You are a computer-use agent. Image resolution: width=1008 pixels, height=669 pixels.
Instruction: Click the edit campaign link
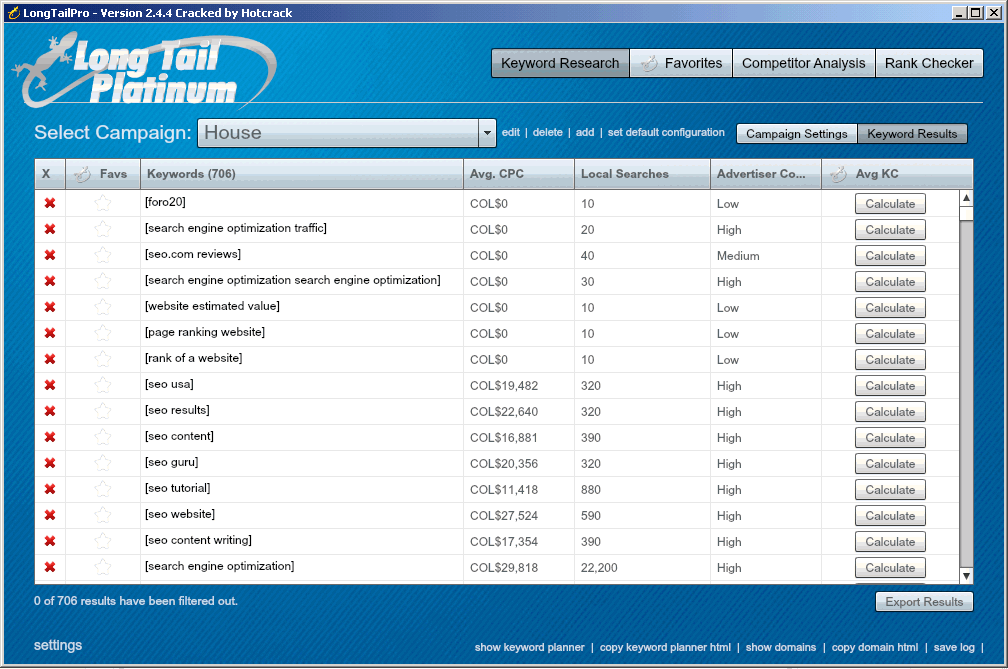pyautogui.click(x=511, y=132)
